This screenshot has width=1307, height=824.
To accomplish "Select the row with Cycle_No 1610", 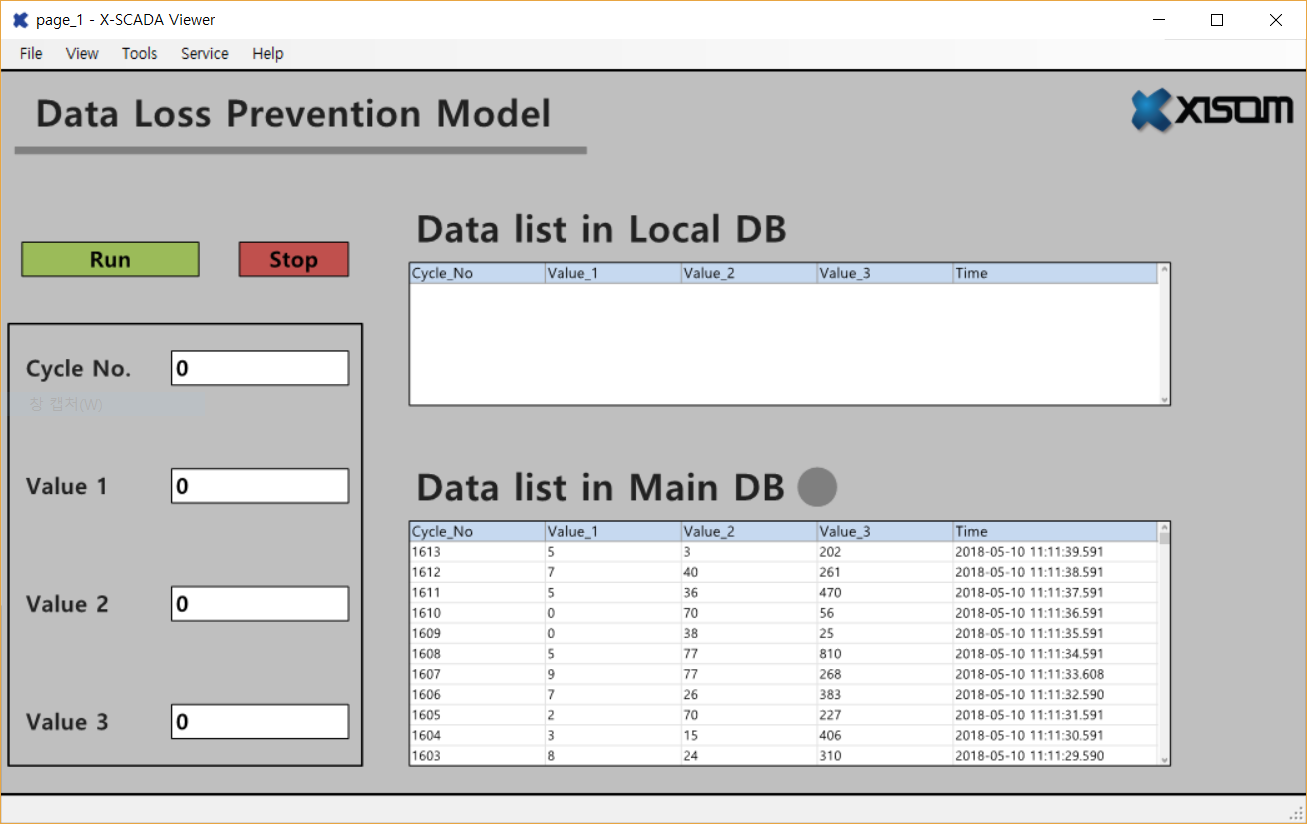I will click(784, 613).
